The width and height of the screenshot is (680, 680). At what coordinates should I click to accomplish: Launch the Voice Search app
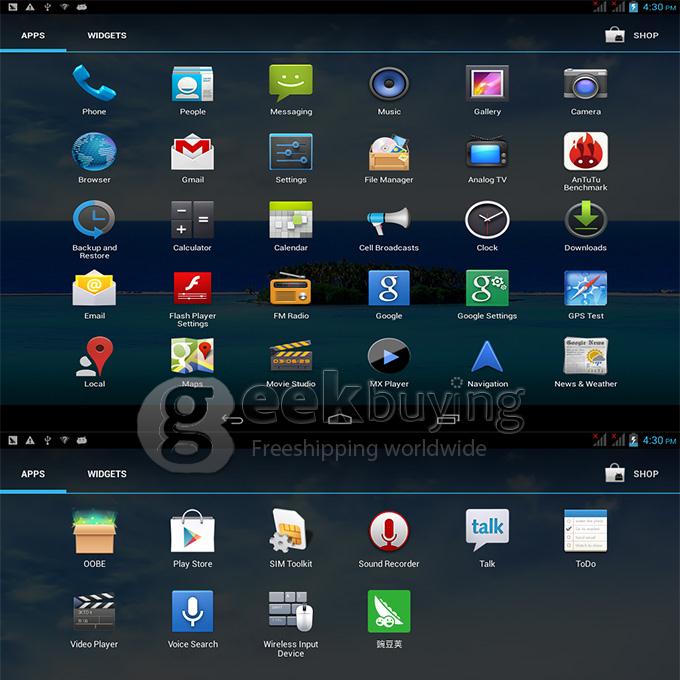point(192,612)
